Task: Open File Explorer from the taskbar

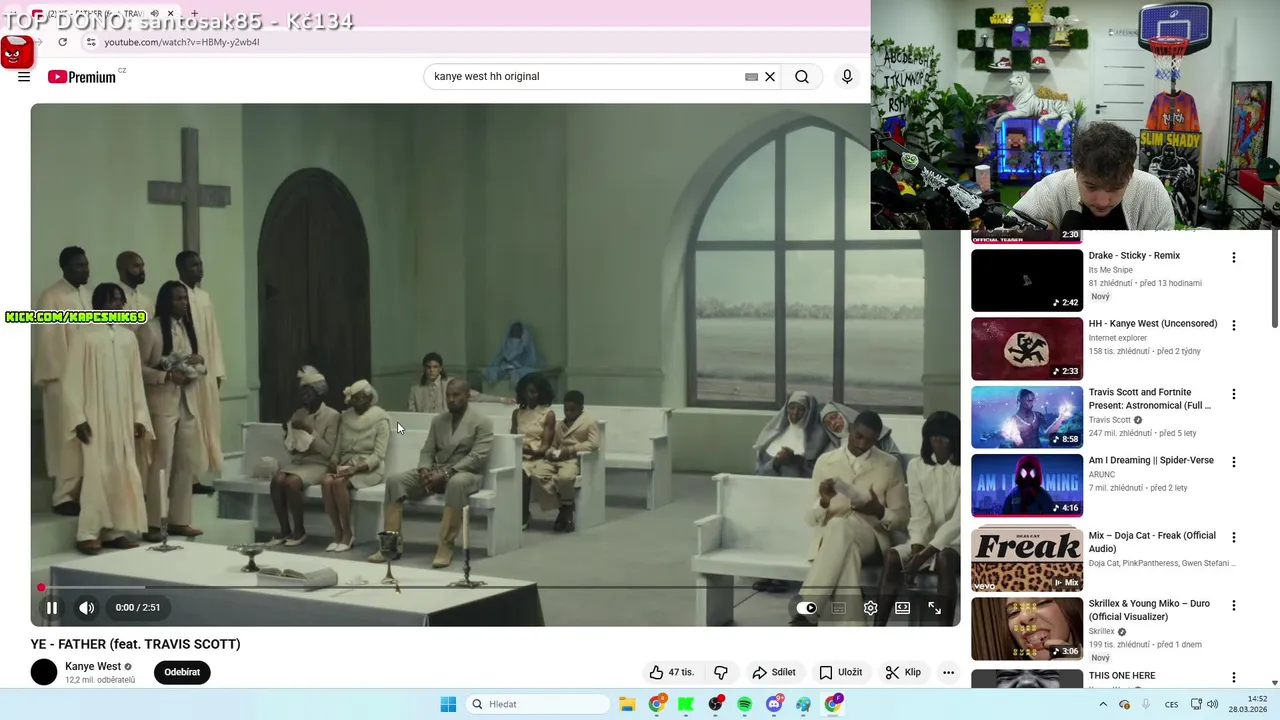Action: point(627,704)
